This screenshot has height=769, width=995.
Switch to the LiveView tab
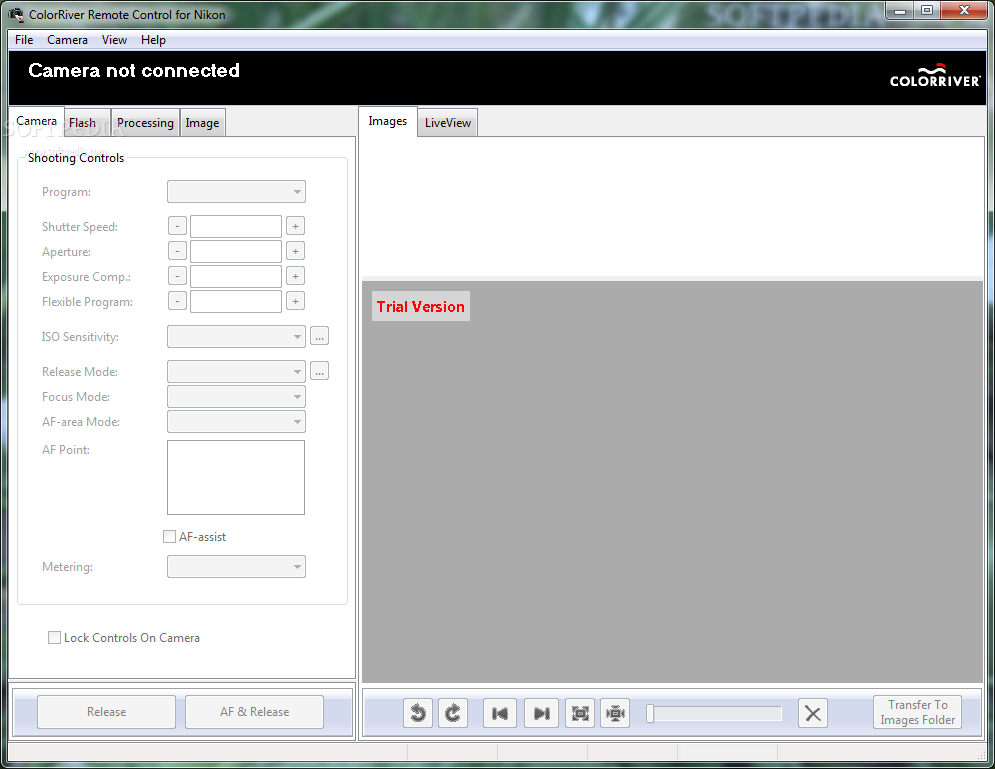(448, 123)
